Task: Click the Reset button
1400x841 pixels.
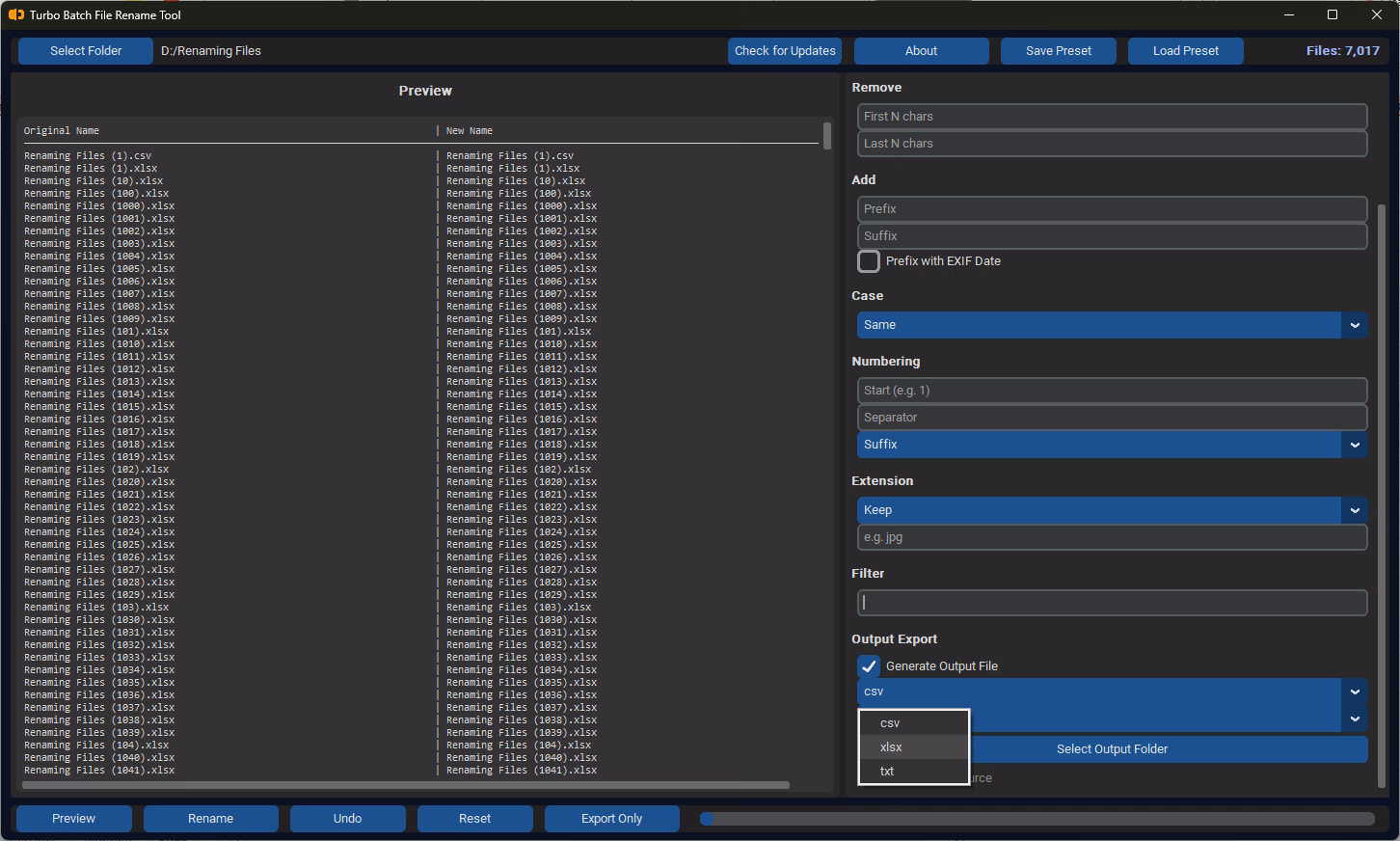Action: (475, 819)
